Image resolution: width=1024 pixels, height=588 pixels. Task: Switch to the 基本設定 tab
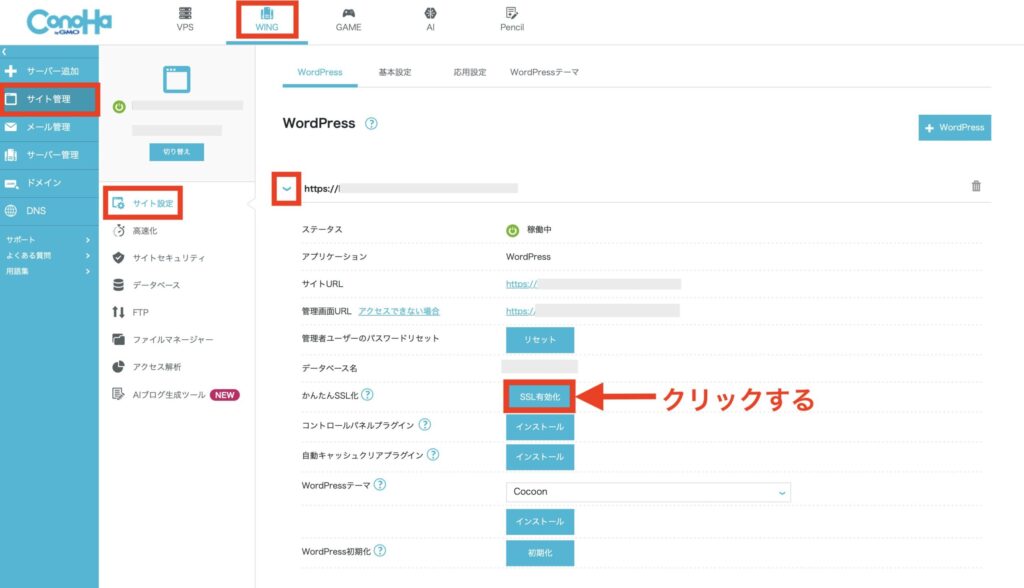pos(396,73)
